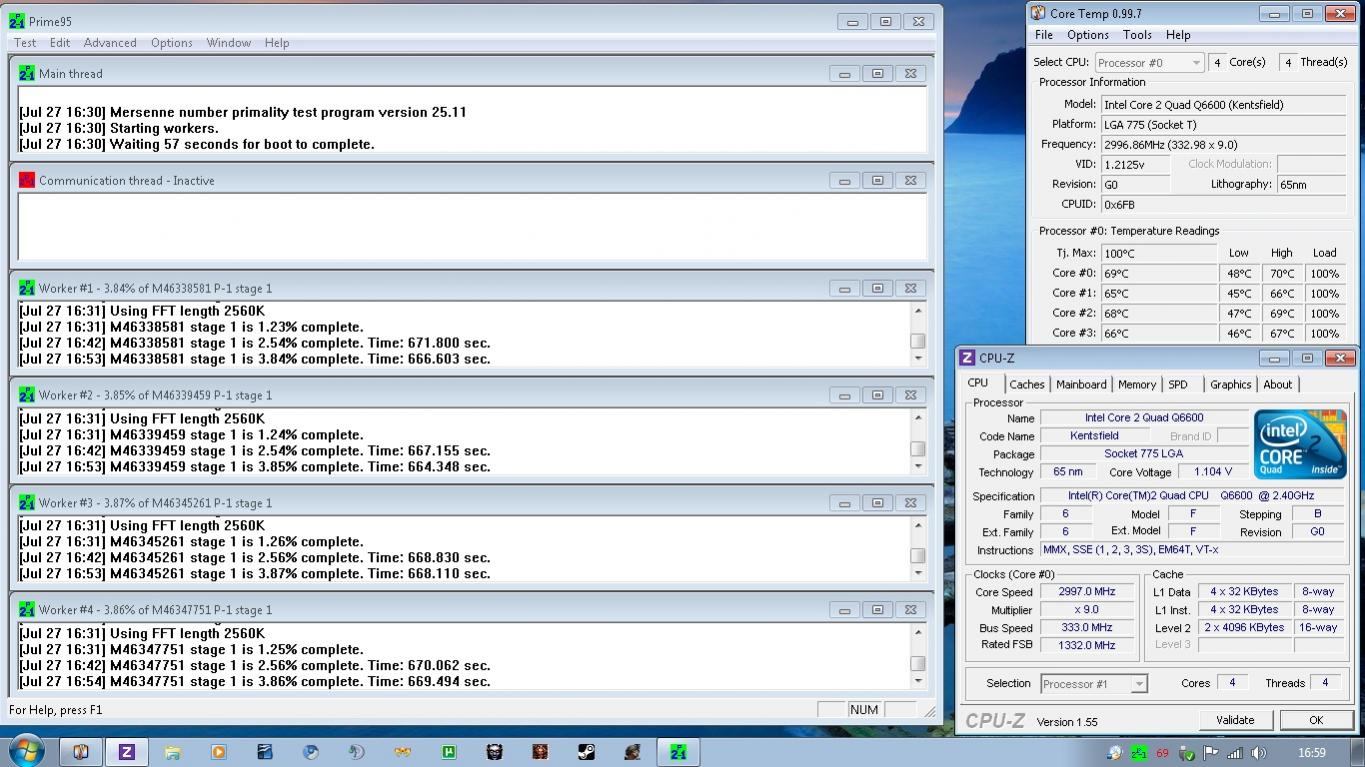
Task: Click the CPU-Z title bar icon
Action: click(968, 358)
